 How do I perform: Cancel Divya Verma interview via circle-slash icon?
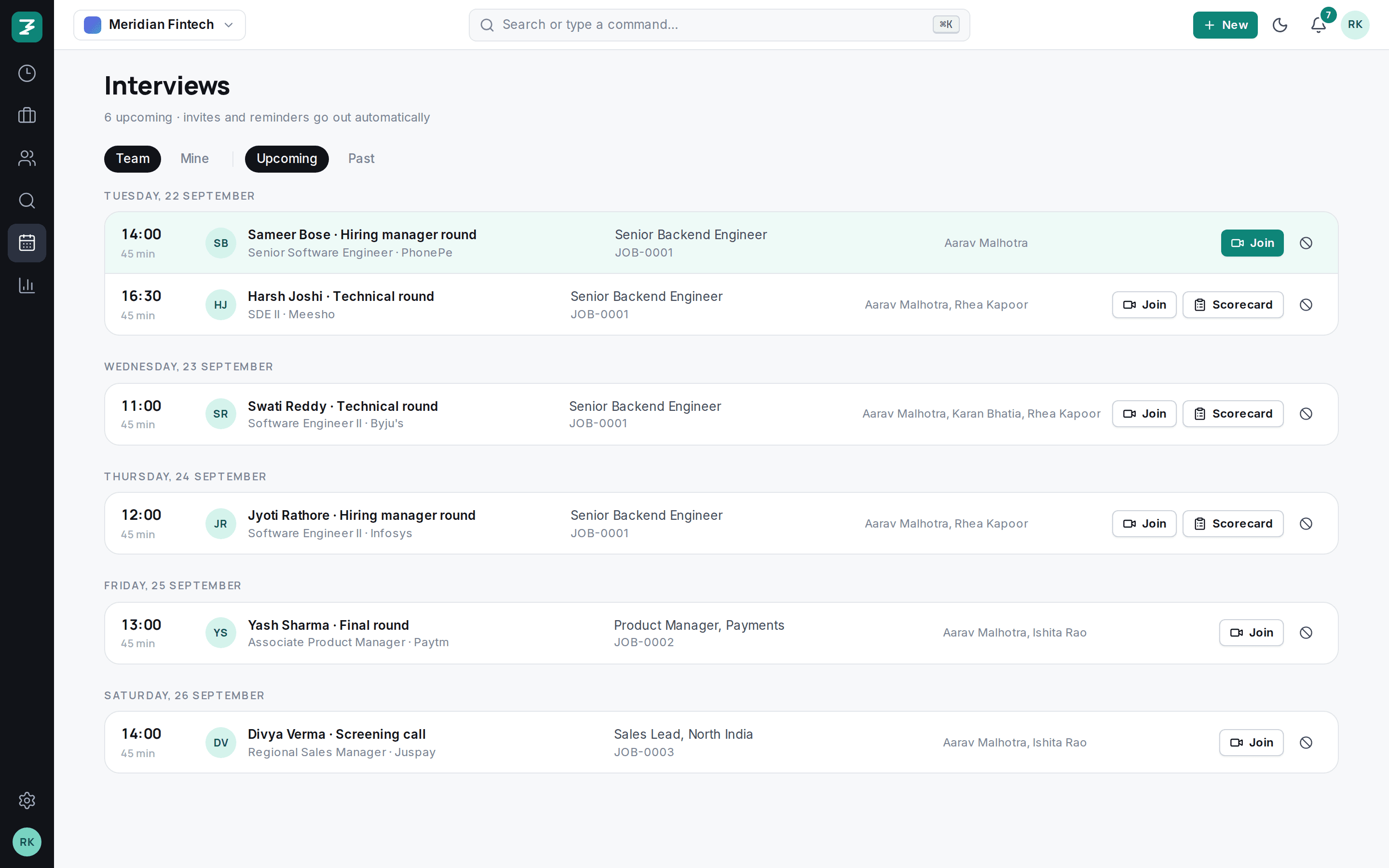tap(1306, 742)
